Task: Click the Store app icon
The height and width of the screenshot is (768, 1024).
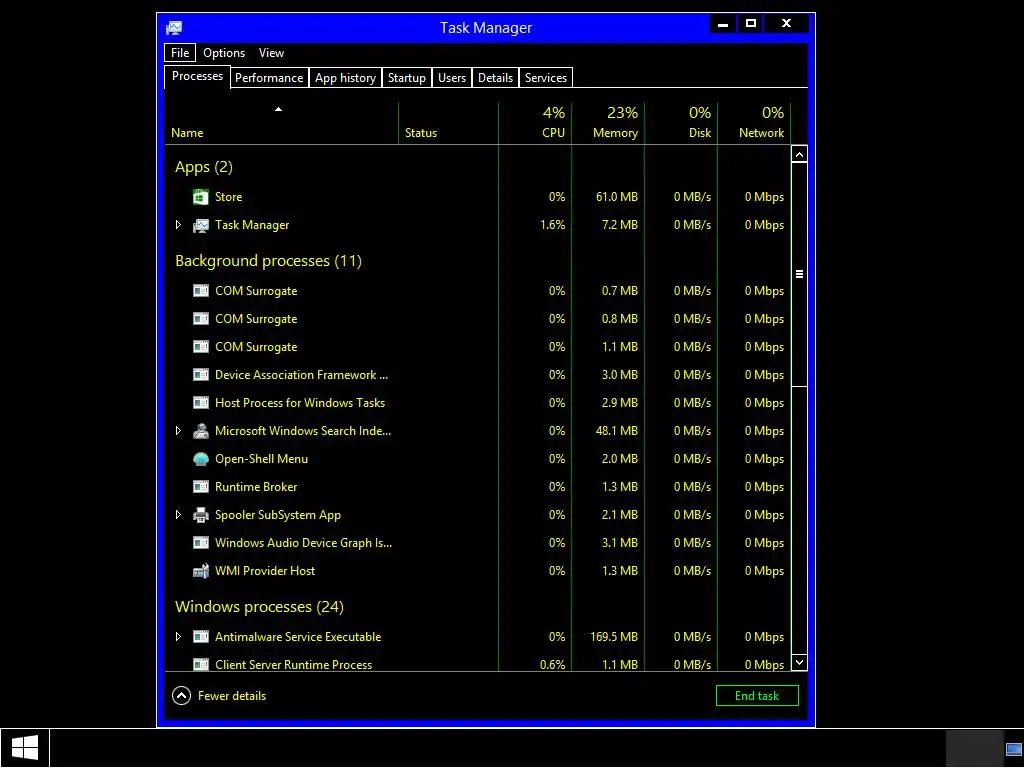Action: click(x=200, y=197)
